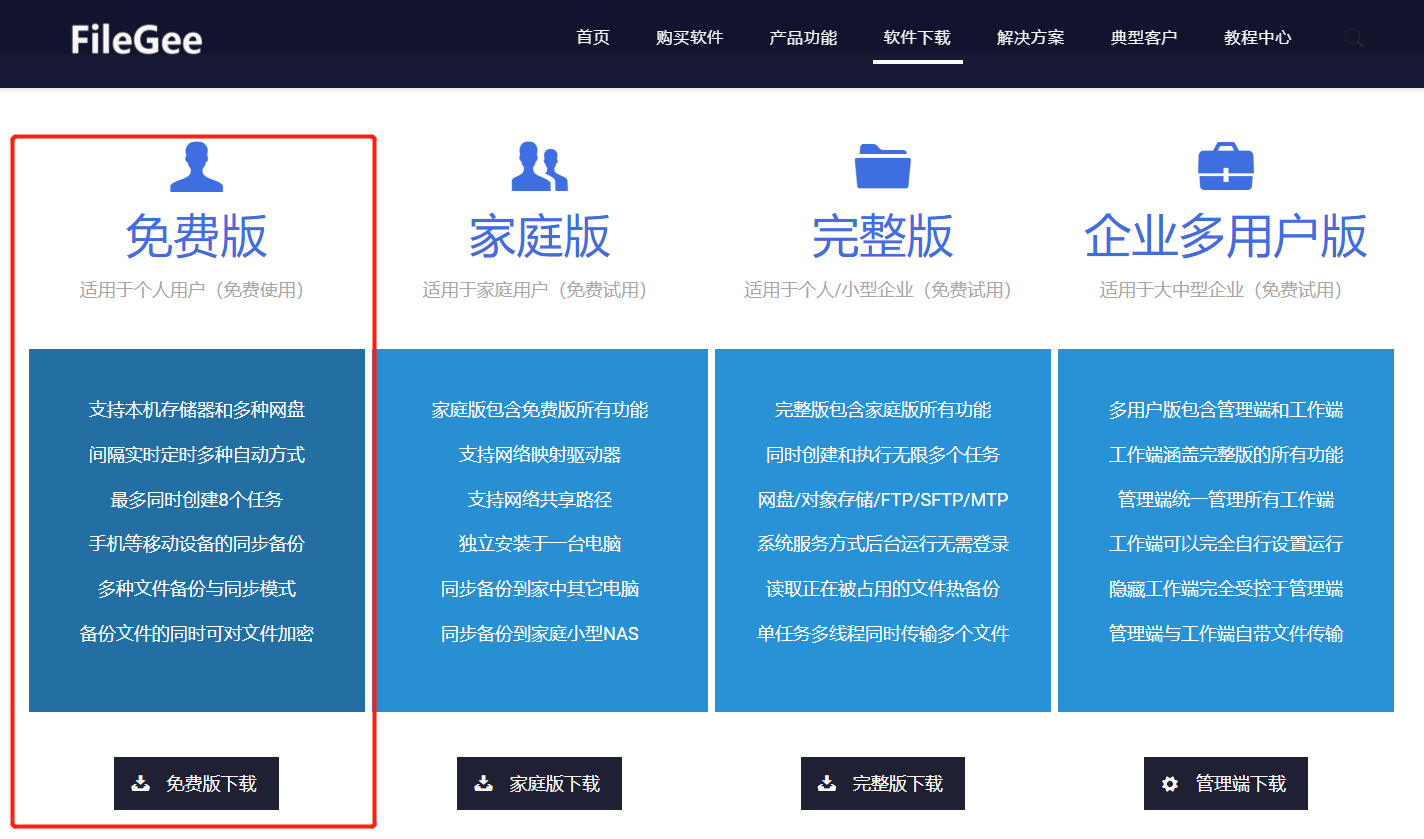
Task: Click the text 间隔实时定时多种自动方式
Action: [197, 455]
